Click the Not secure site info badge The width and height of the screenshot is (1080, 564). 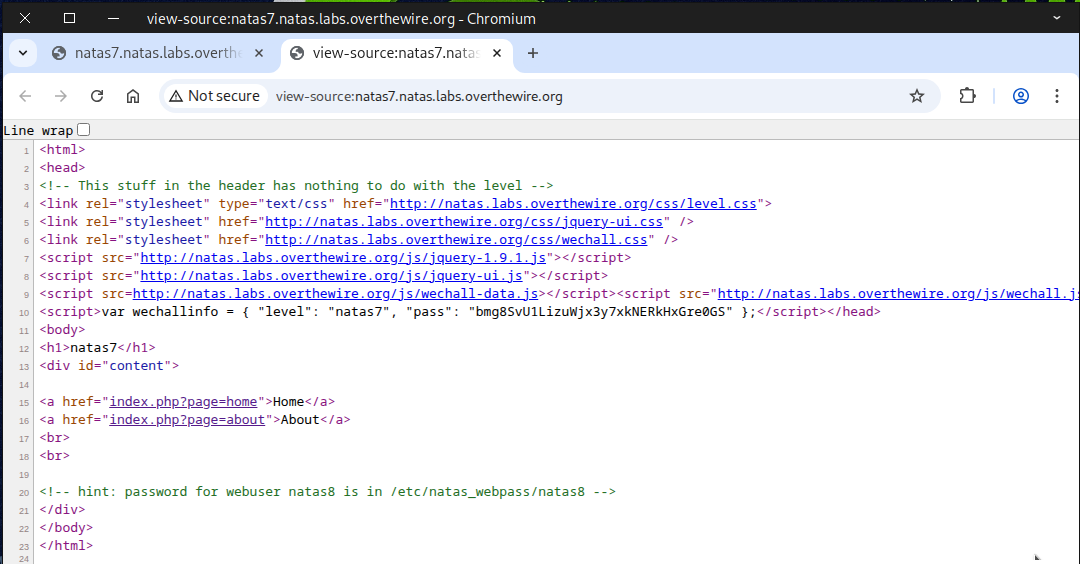pyautogui.click(x=214, y=96)
